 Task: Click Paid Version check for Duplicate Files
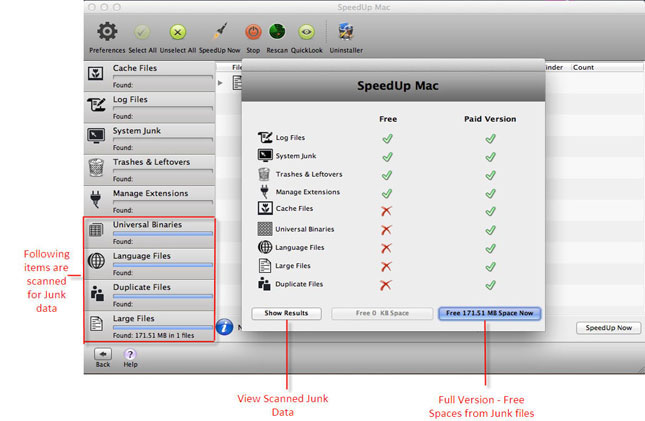(490, 285)
